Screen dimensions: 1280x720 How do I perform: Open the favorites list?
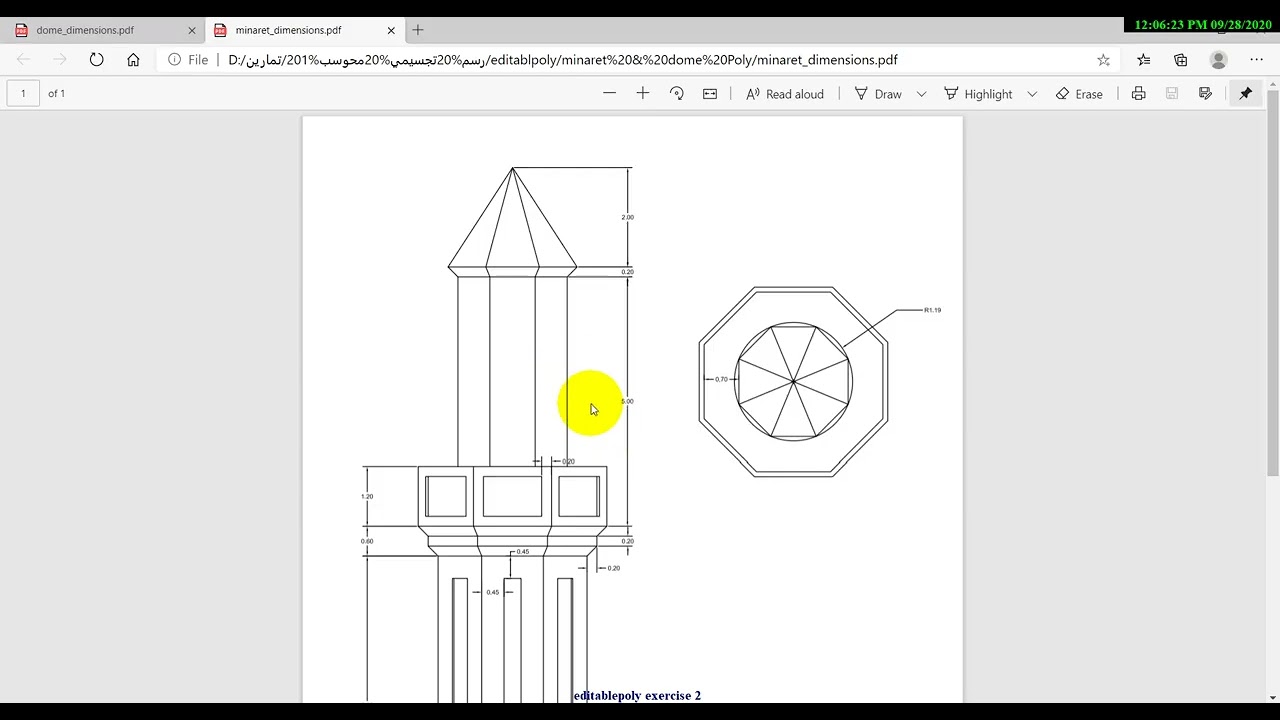pos(1144,60)
